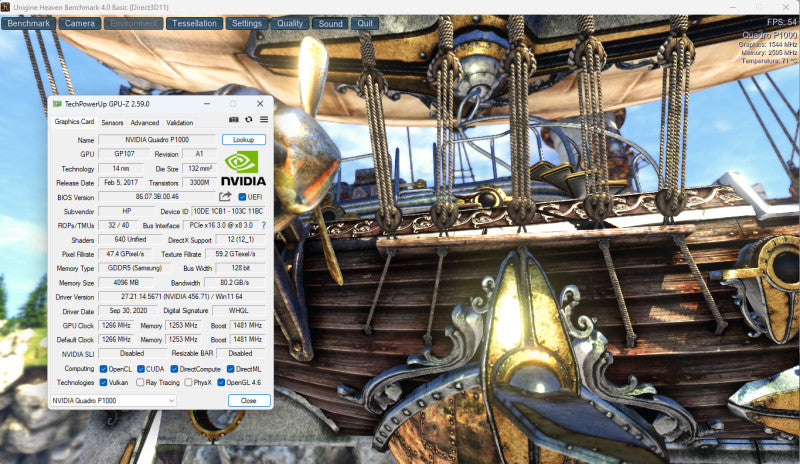Click the Revision value A1

(x=199, y=154)
